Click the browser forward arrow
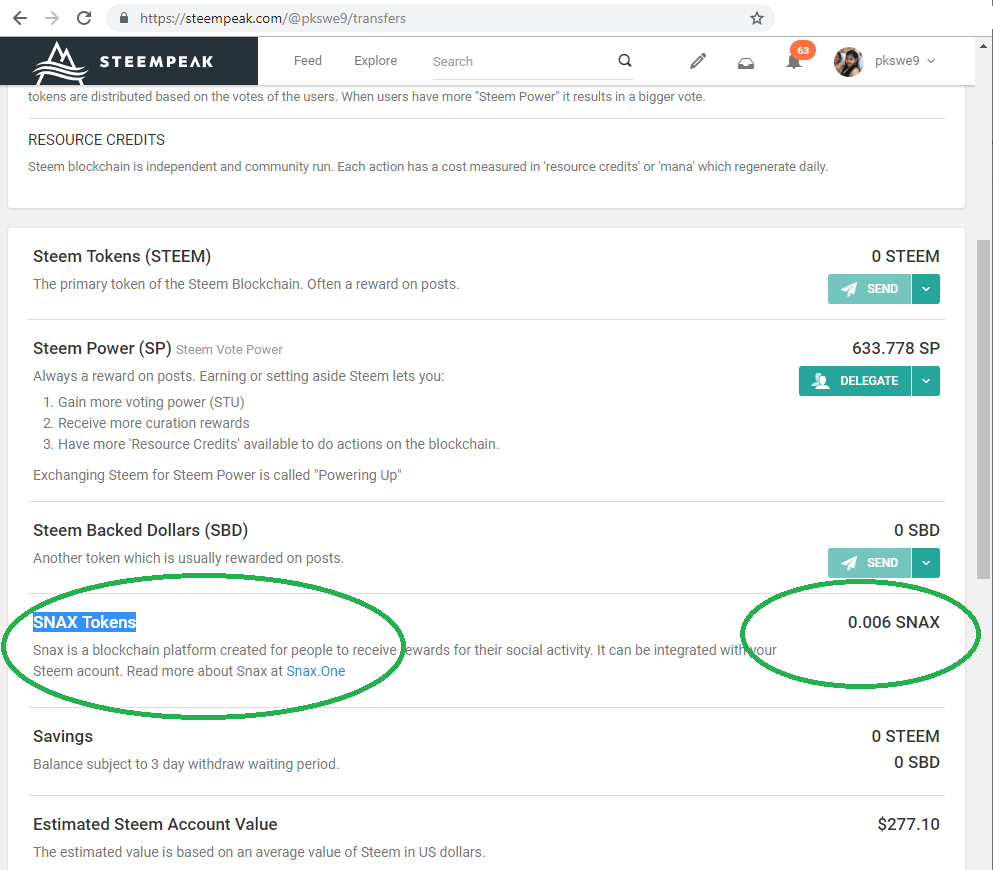The width and height of the screenshot is (993, 870). coord(52,18)
